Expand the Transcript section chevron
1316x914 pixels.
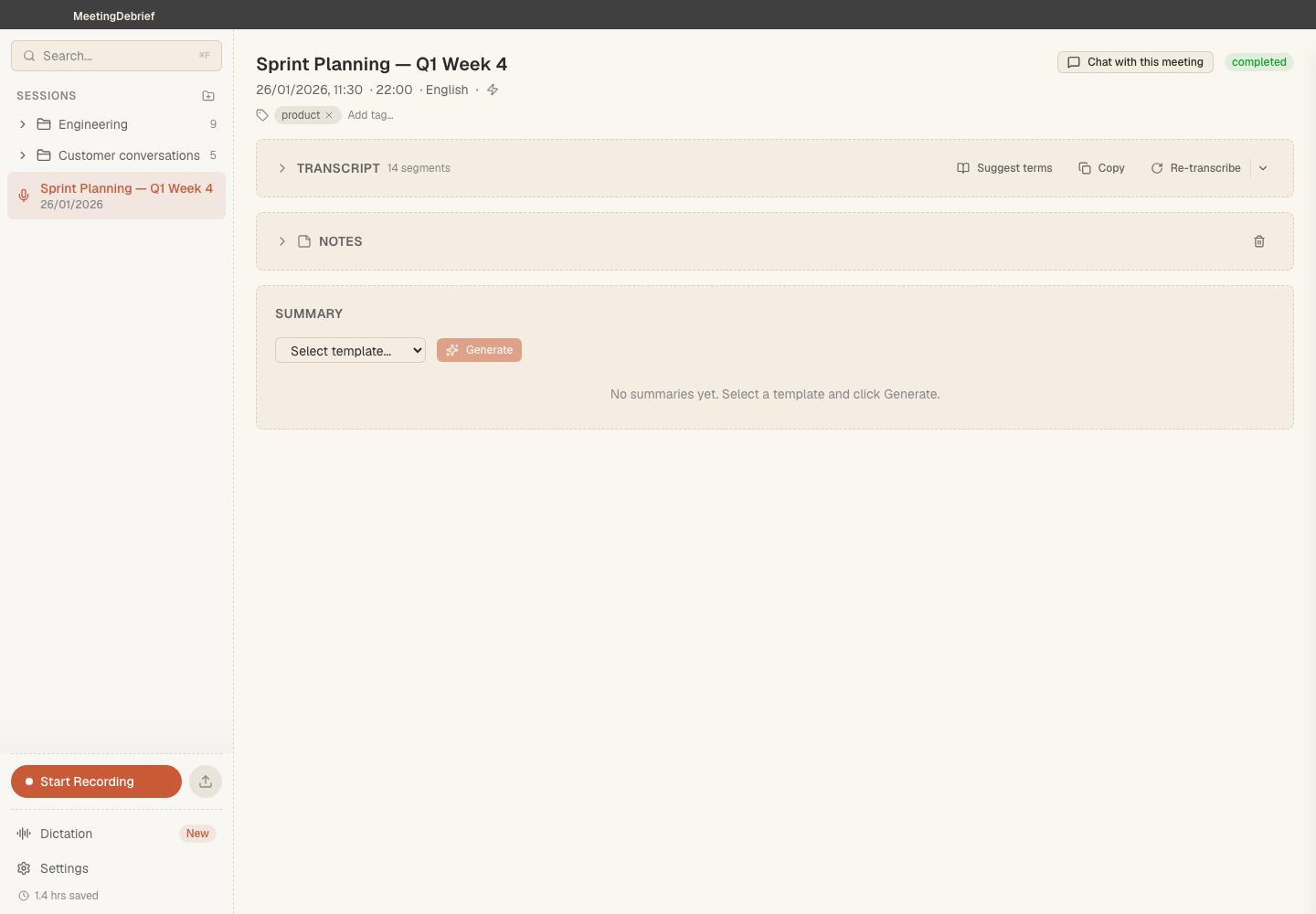pyautogui.click(x=282, y=168)
